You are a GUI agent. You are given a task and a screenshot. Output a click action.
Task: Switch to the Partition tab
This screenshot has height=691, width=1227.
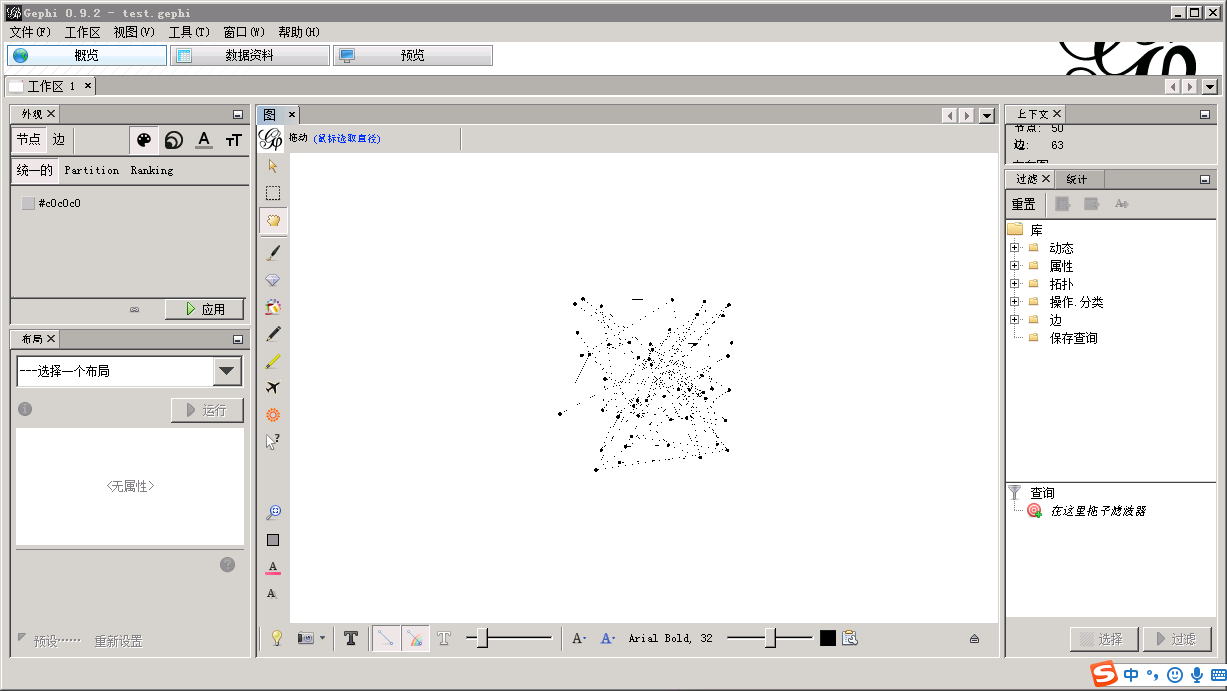click(91, 171)
